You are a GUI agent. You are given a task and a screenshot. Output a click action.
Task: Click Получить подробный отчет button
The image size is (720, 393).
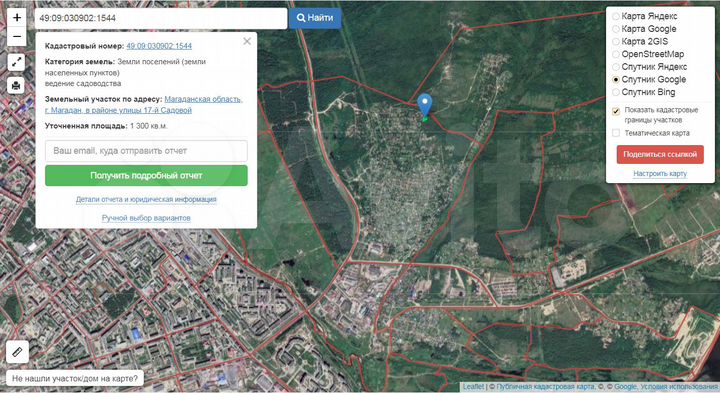click(146, 175)
